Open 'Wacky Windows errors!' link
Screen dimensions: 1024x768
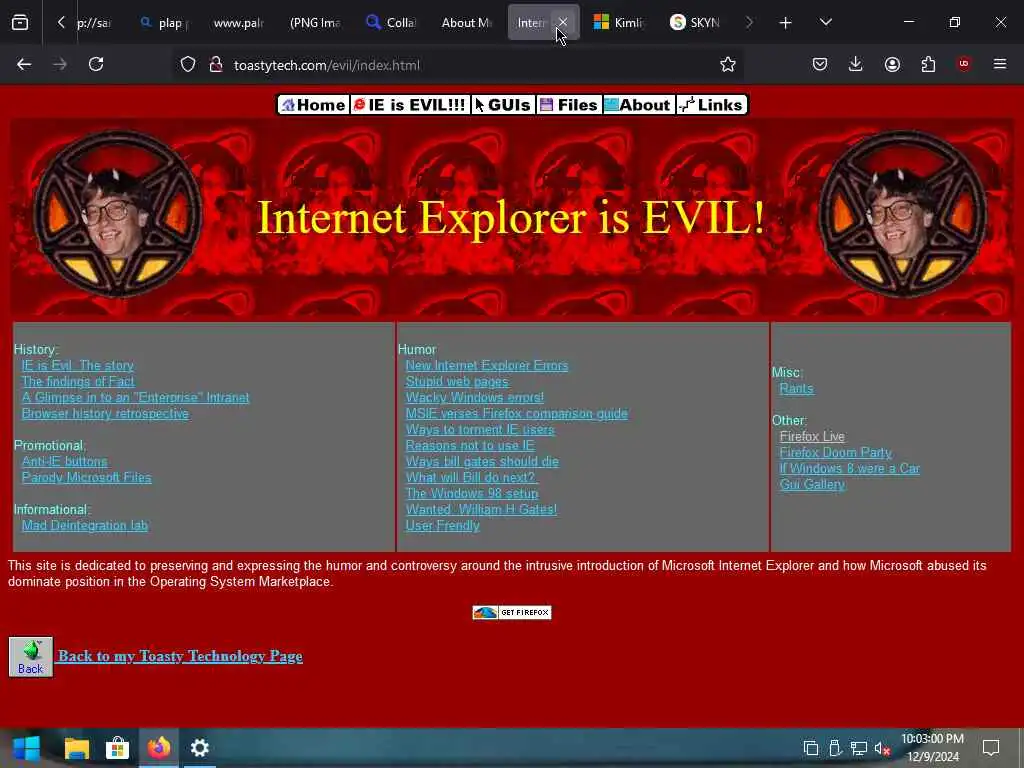475,398
